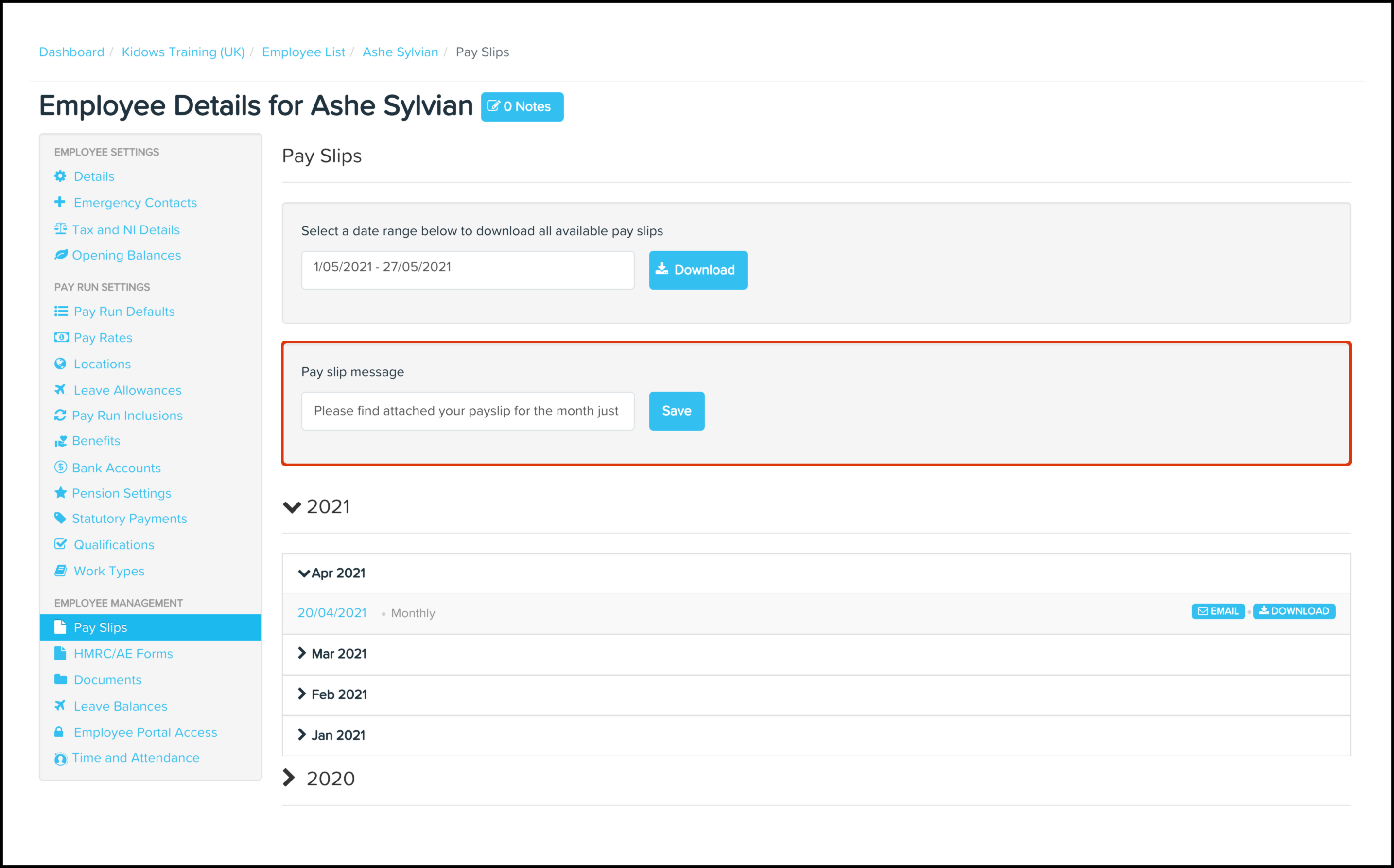Click the airplane icon for Leave Allowances
Image resolution: width=1394 pixels, height=868 pixels.
(x=60, y=390)
